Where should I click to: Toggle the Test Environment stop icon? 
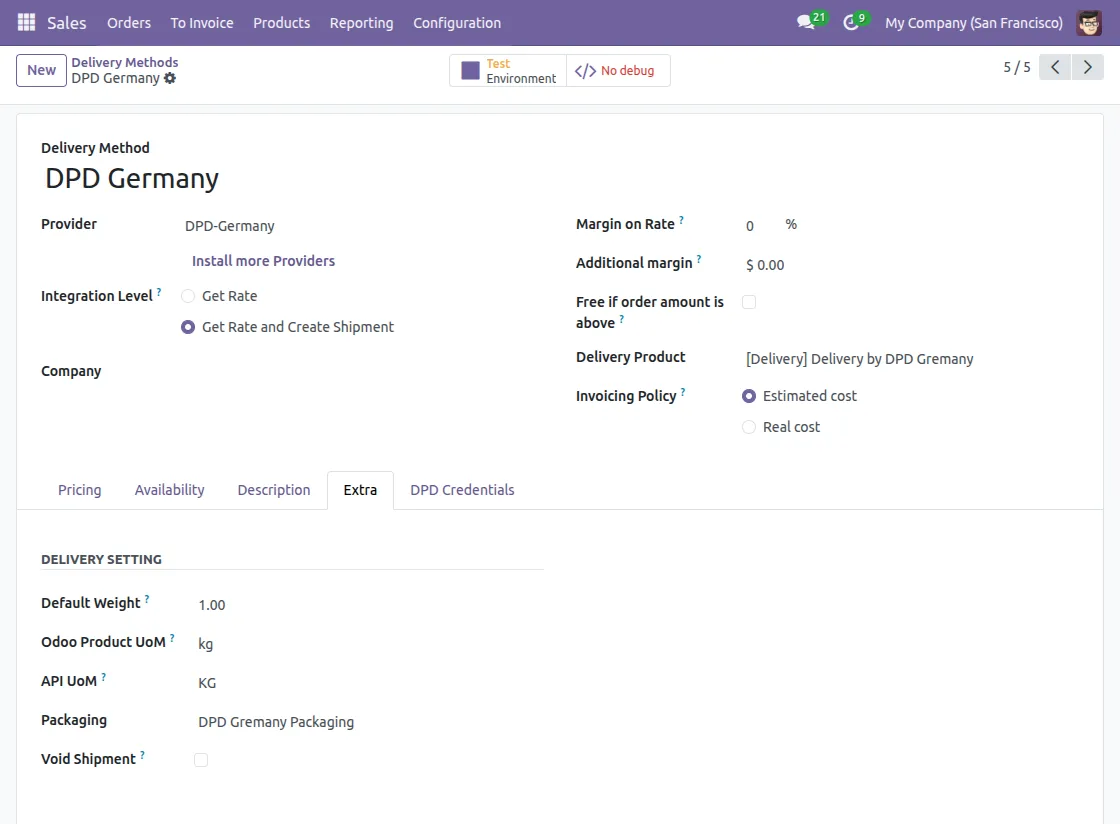(471, 71)
